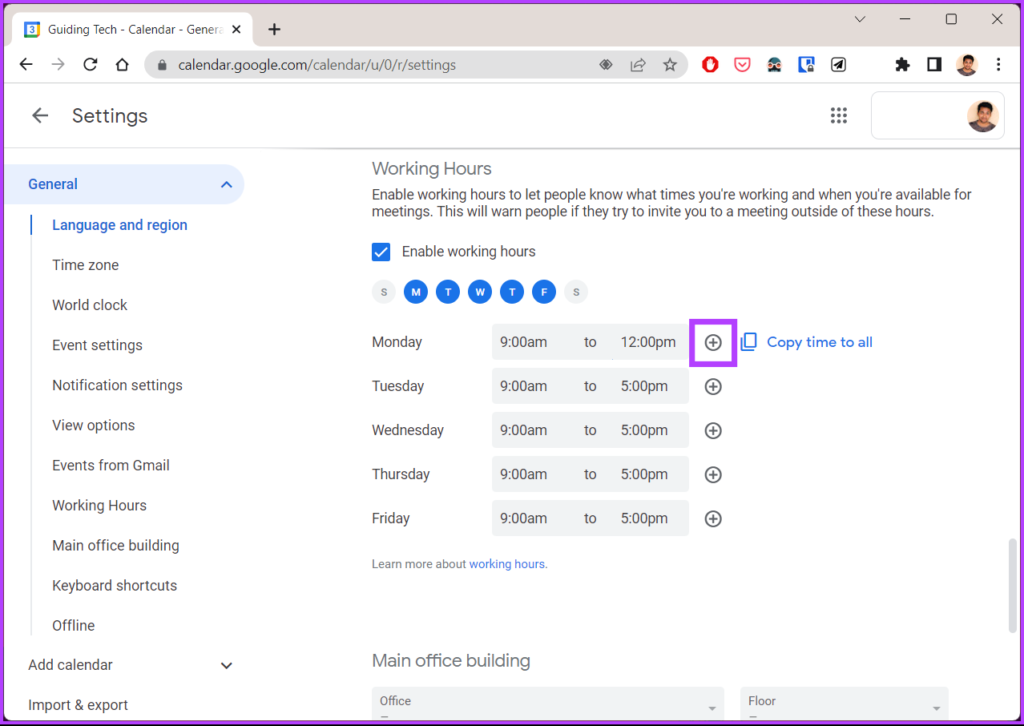Go back from Settings using arrow
Screen dimensions: 1024x726
click(x=40, y=116)
